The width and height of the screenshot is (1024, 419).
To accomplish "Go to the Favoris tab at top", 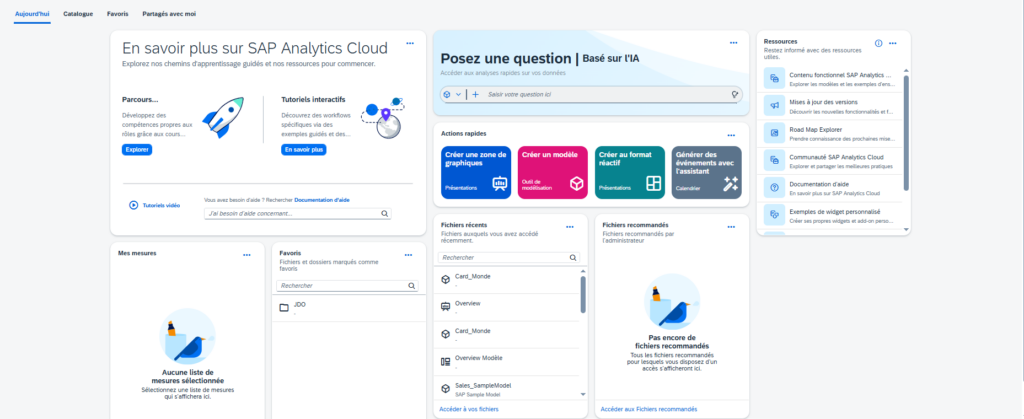I will [x=118, y=14].
